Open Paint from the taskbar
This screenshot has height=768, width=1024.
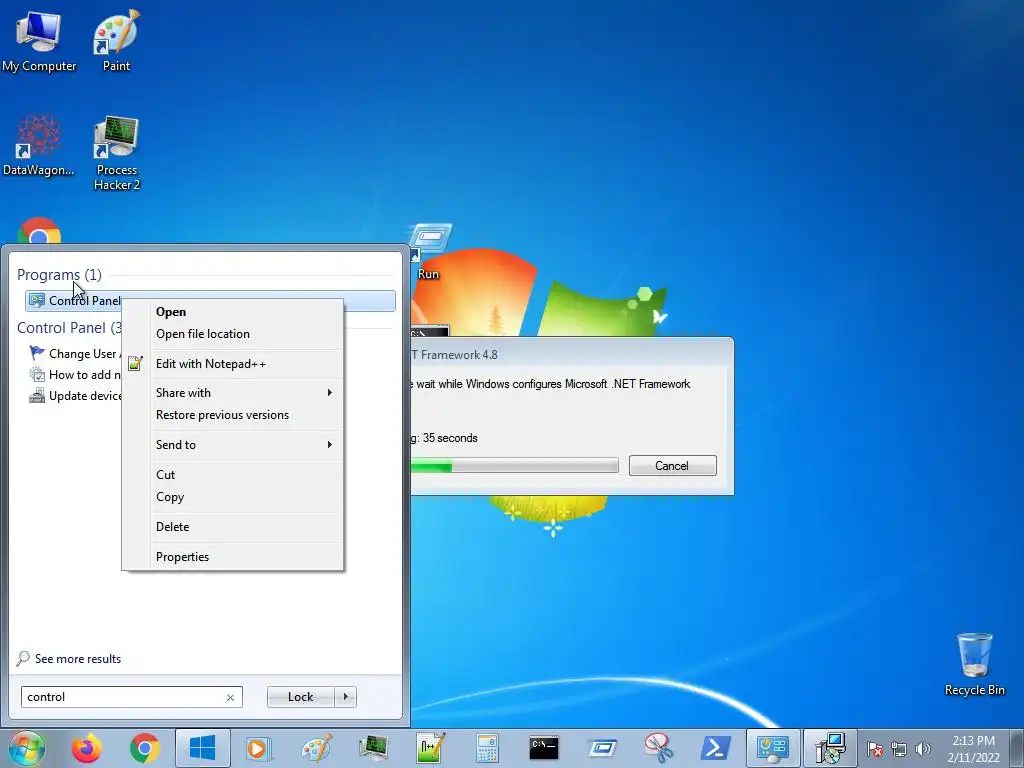316,748
